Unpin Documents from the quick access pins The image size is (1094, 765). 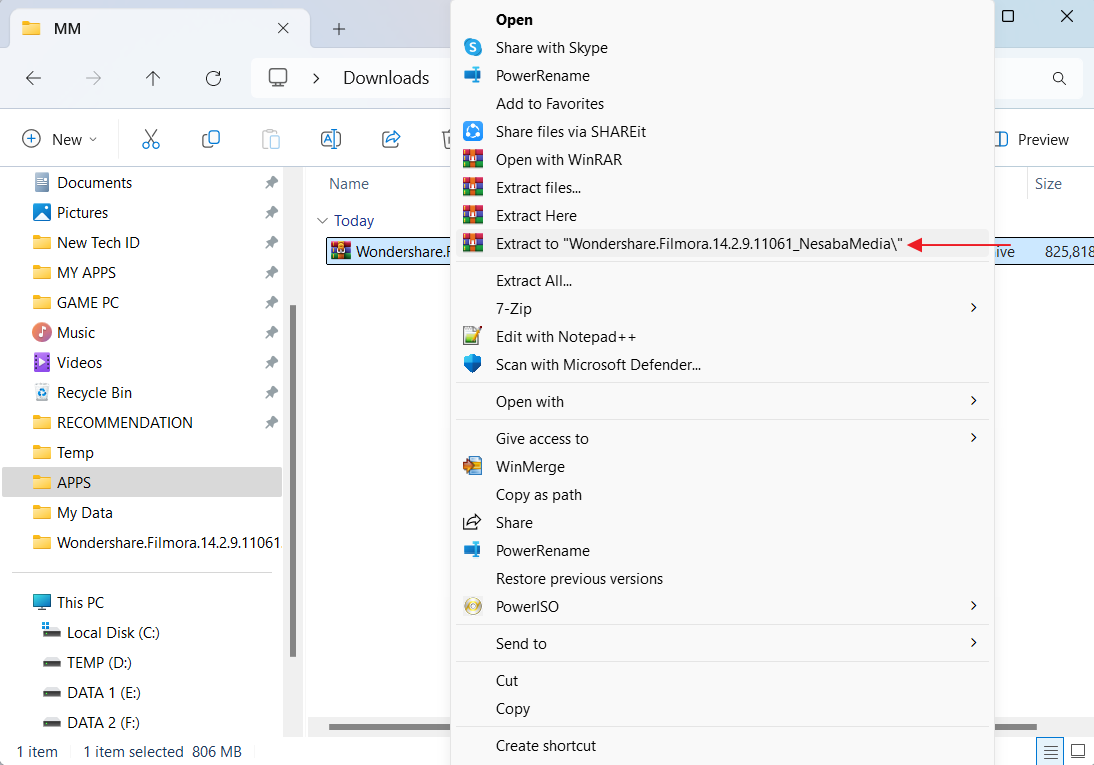click(271, 182)
